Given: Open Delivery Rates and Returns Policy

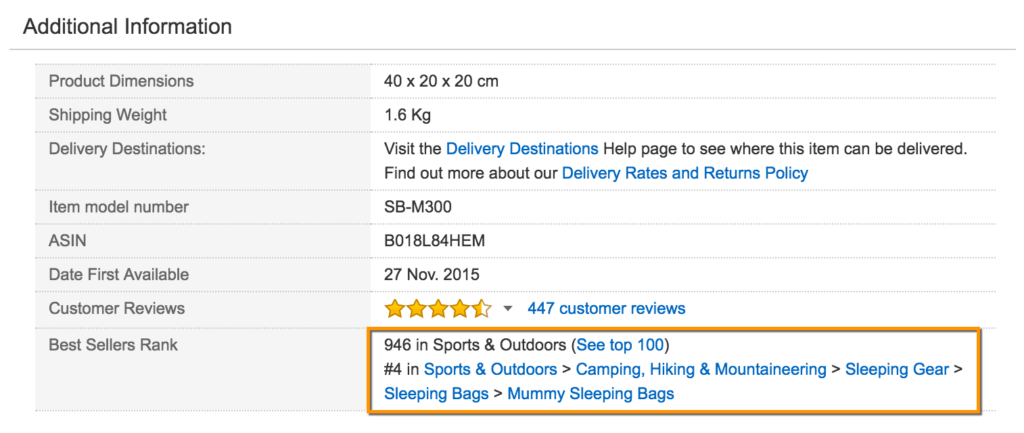Looking at the screenshot, I should (685, 173).
